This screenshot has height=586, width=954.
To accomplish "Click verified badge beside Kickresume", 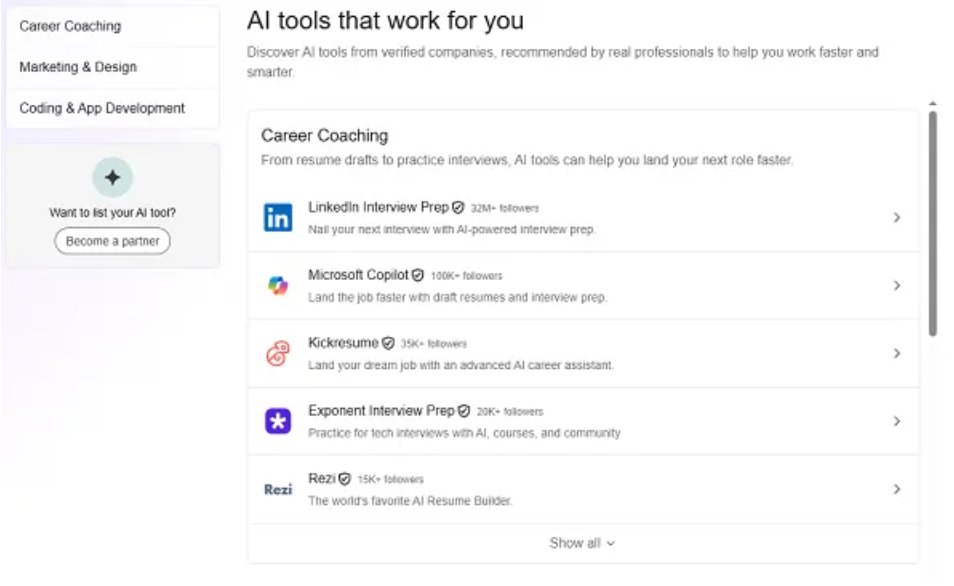I will pos(388,343).
